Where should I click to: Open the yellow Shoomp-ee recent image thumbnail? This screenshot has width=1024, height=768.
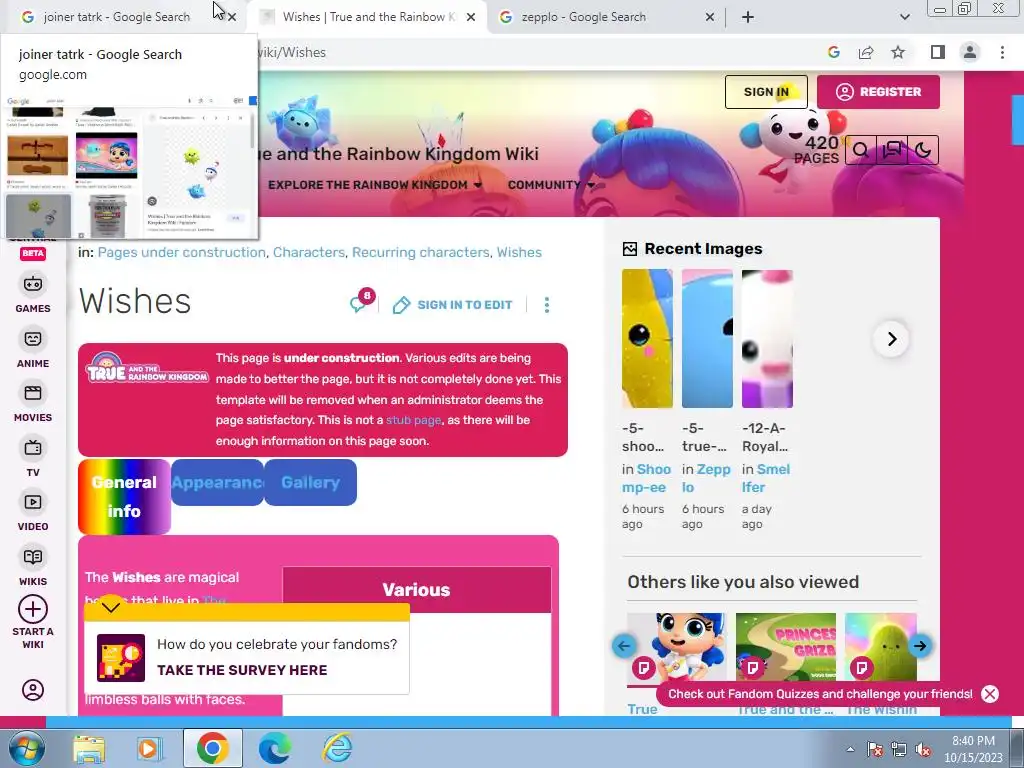[647, 339]
